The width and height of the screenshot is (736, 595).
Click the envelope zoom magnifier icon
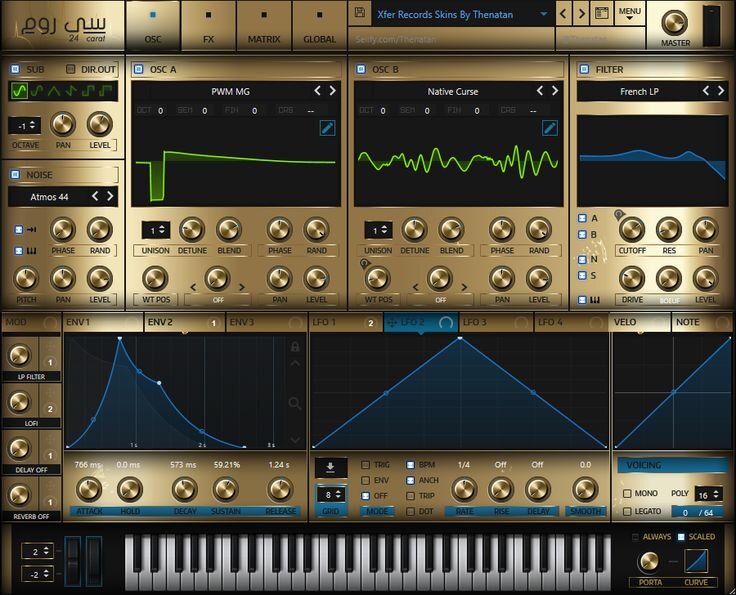coord(295,403)
